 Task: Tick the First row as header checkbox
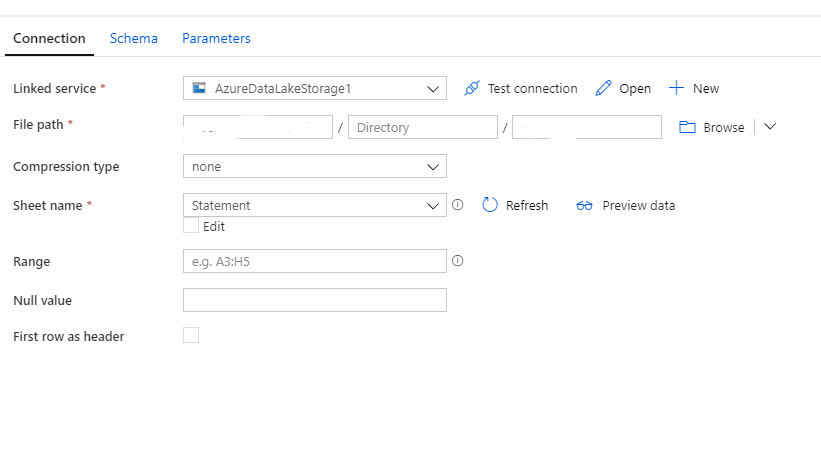(191, 335)
